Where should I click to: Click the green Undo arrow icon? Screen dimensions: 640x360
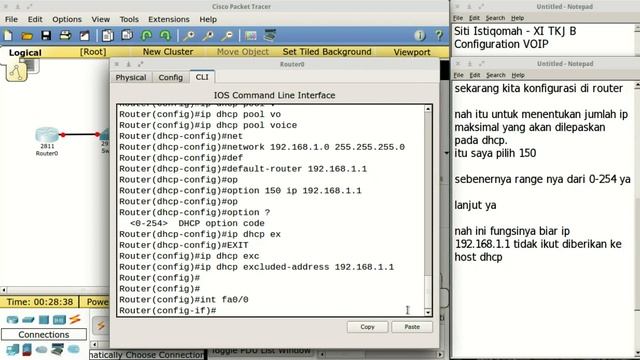146,36
